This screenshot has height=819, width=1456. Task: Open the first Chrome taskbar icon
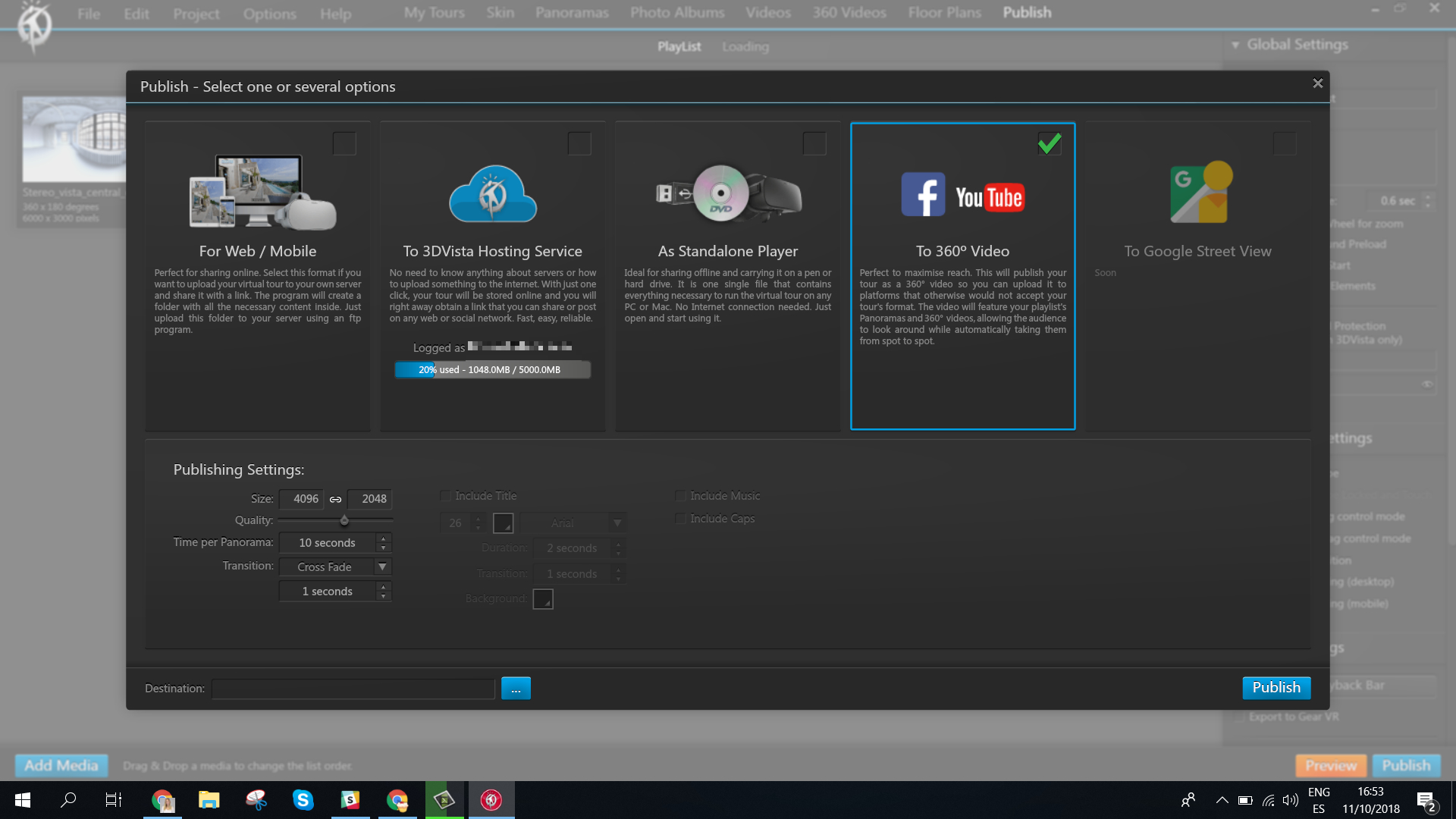coord(162,800)
